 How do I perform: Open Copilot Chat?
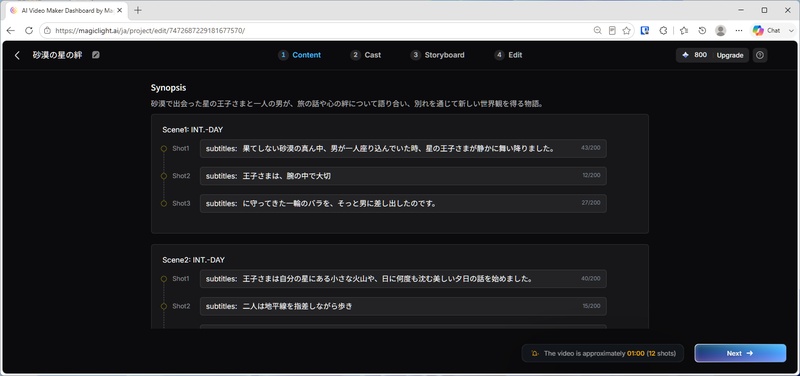(766, 31)
